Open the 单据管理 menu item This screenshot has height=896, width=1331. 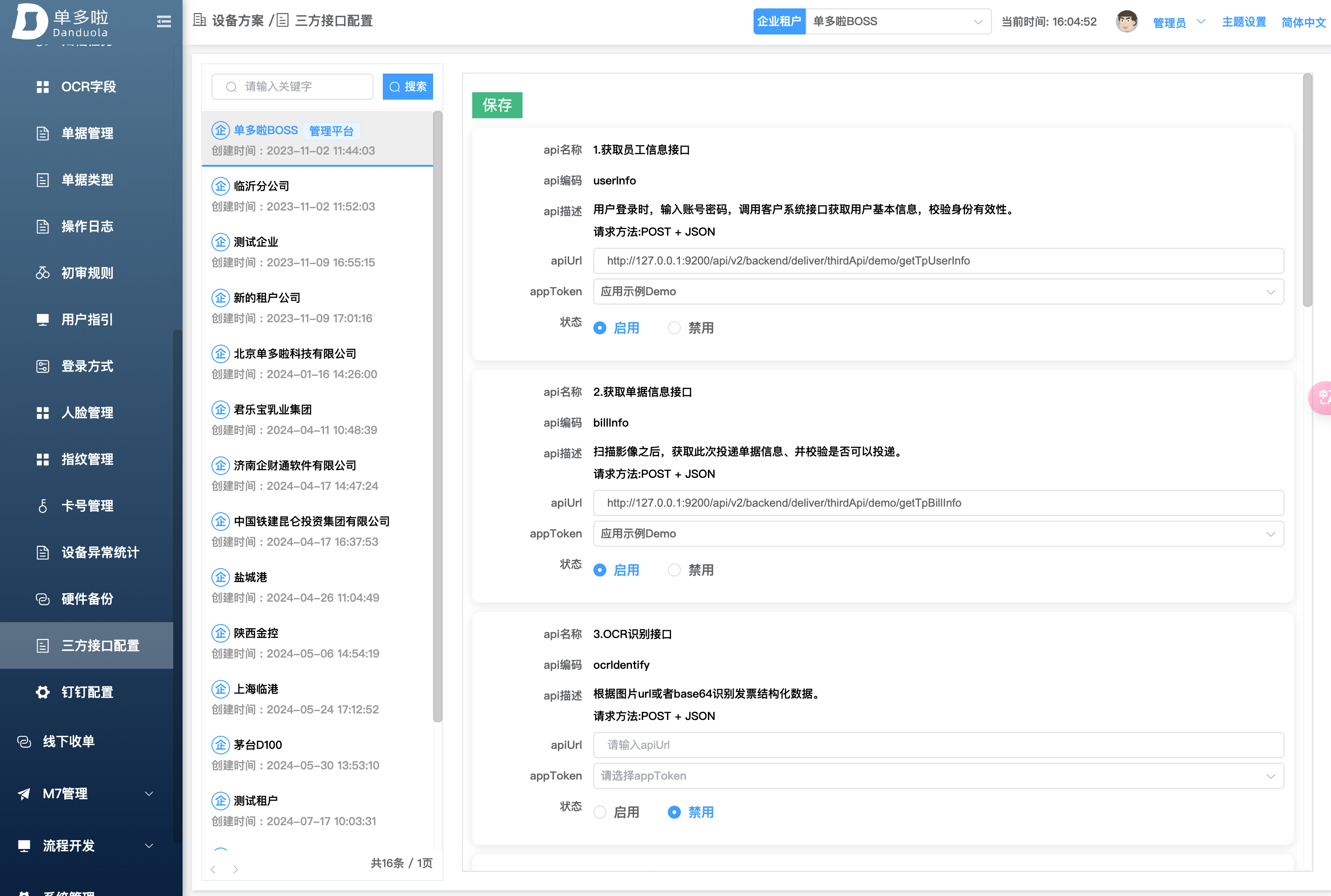point(87,133)
